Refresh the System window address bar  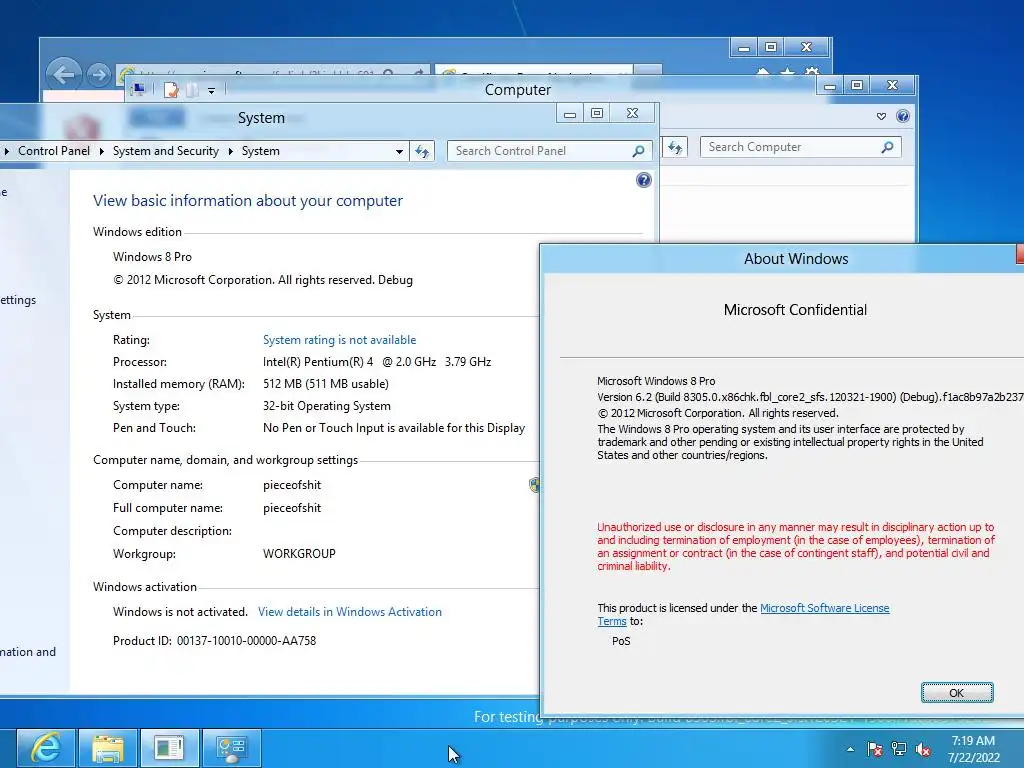[422, 152]
